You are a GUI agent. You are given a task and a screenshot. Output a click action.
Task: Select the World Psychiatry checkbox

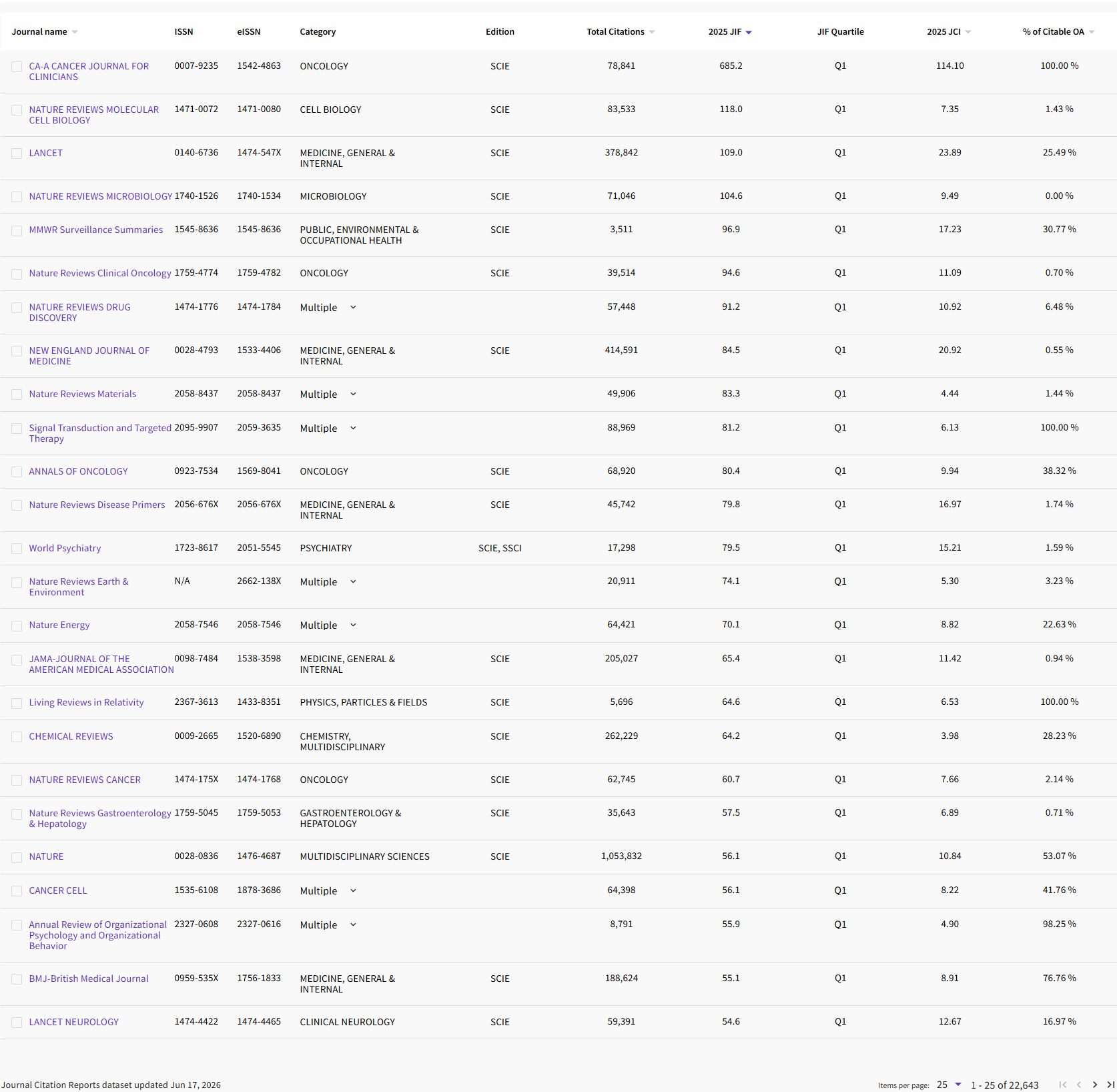click(17, 549)
